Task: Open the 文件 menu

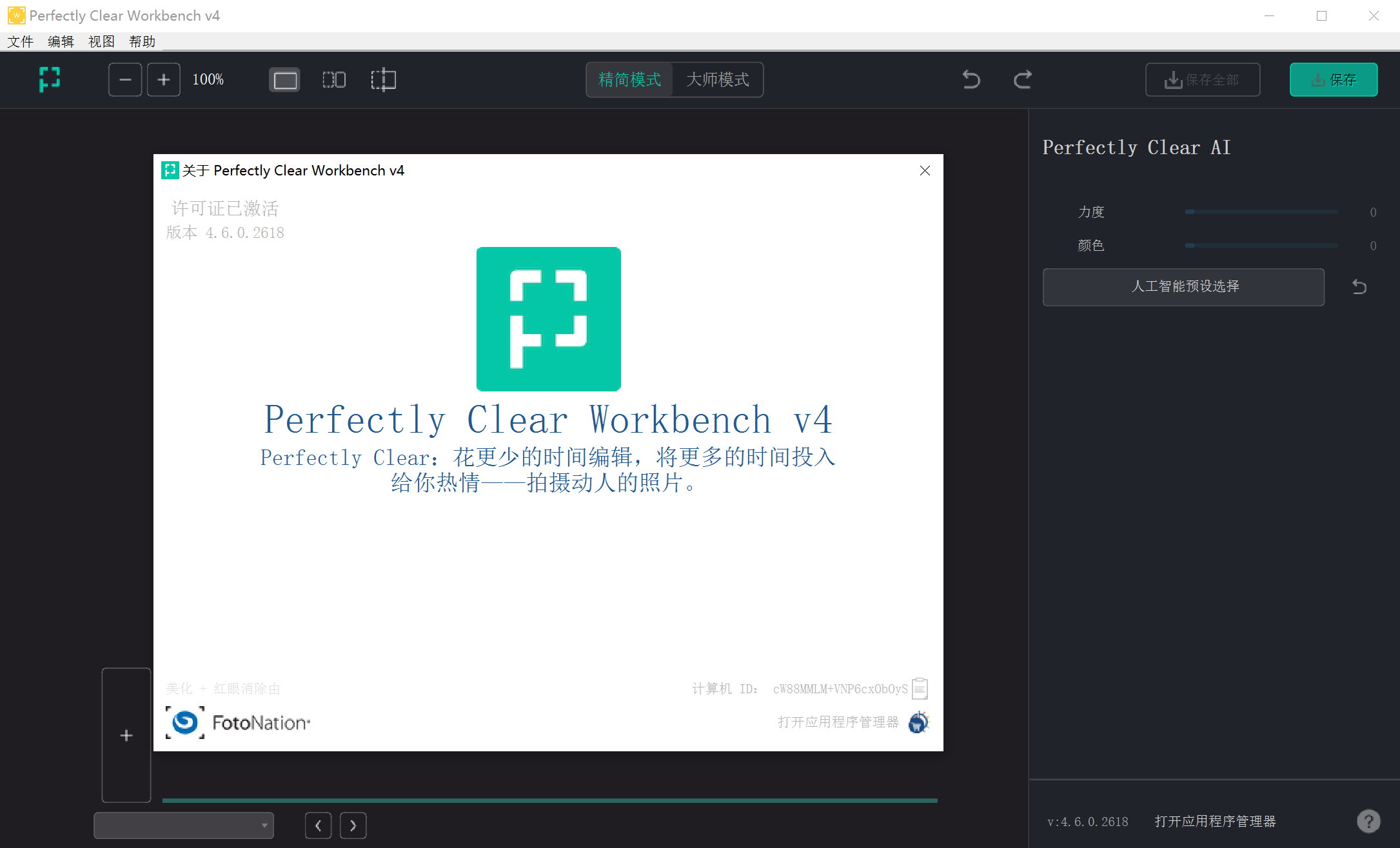Action: click(21, 41)
